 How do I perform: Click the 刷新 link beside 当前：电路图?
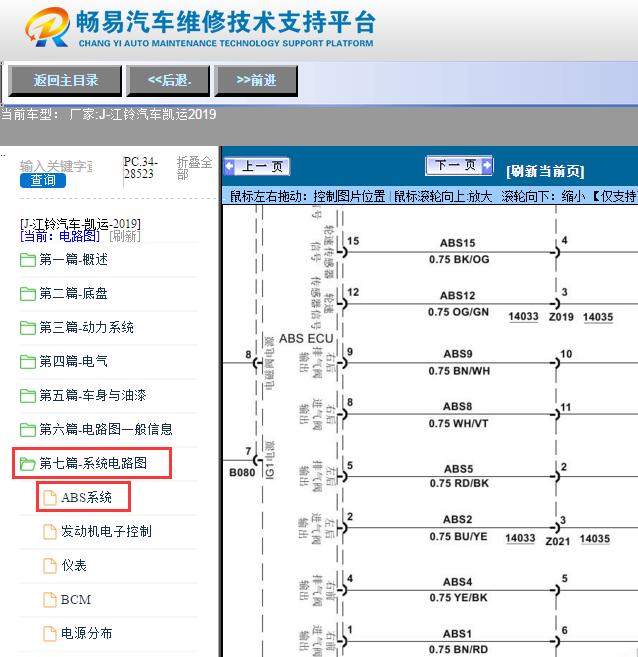coord(125,236)
